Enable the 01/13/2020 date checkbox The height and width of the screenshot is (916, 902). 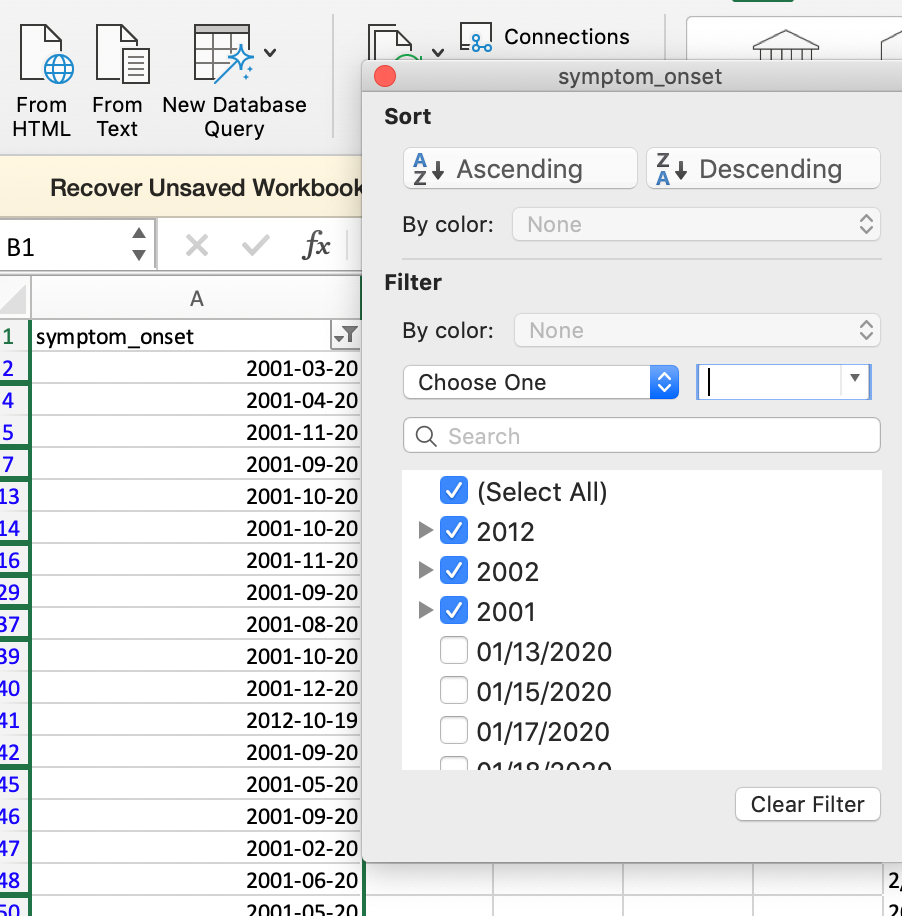point(454,650)
